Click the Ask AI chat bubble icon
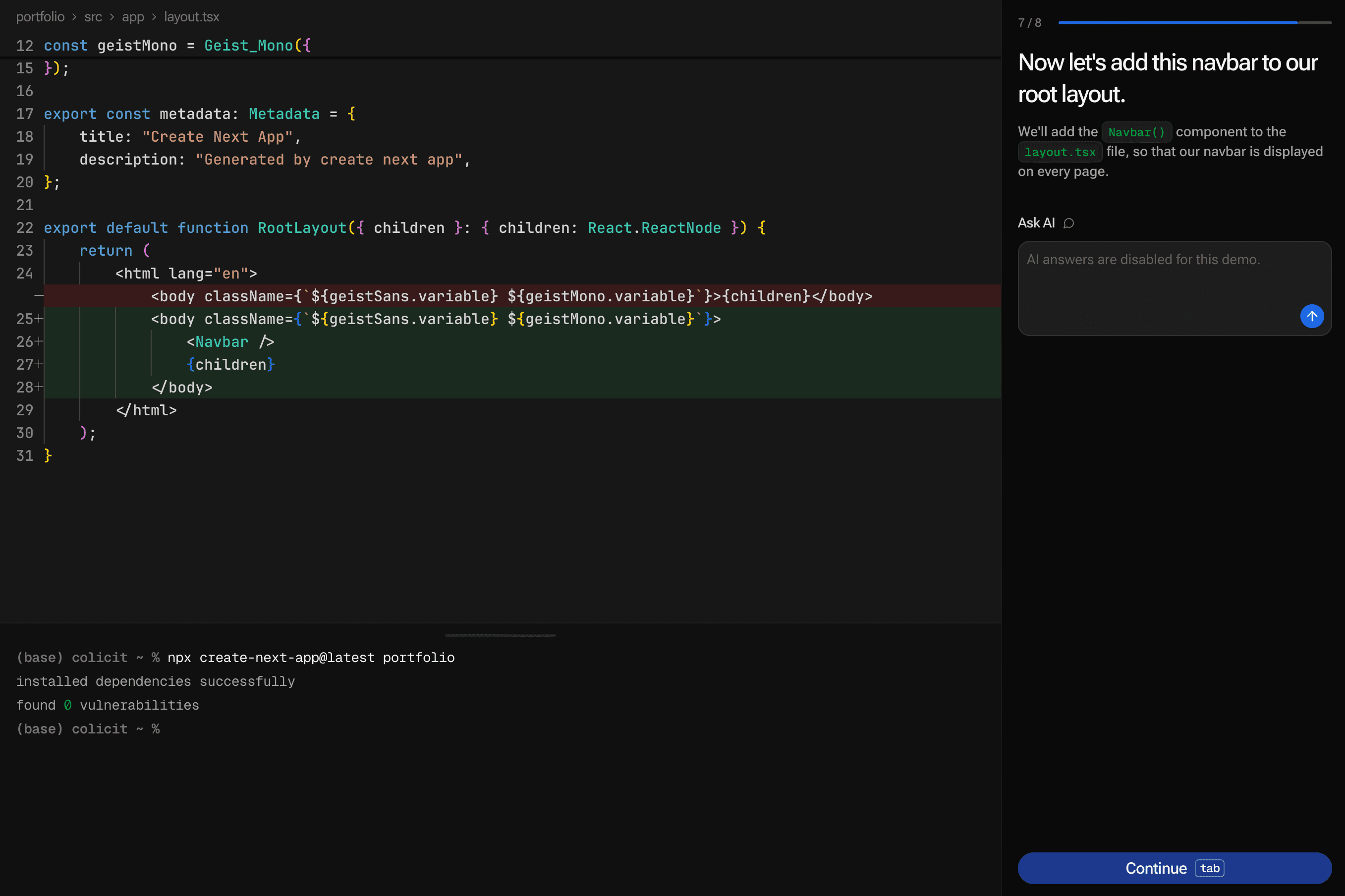Image resolution: width=1345 pixels, height=896 pixels. pos(1068,224)
